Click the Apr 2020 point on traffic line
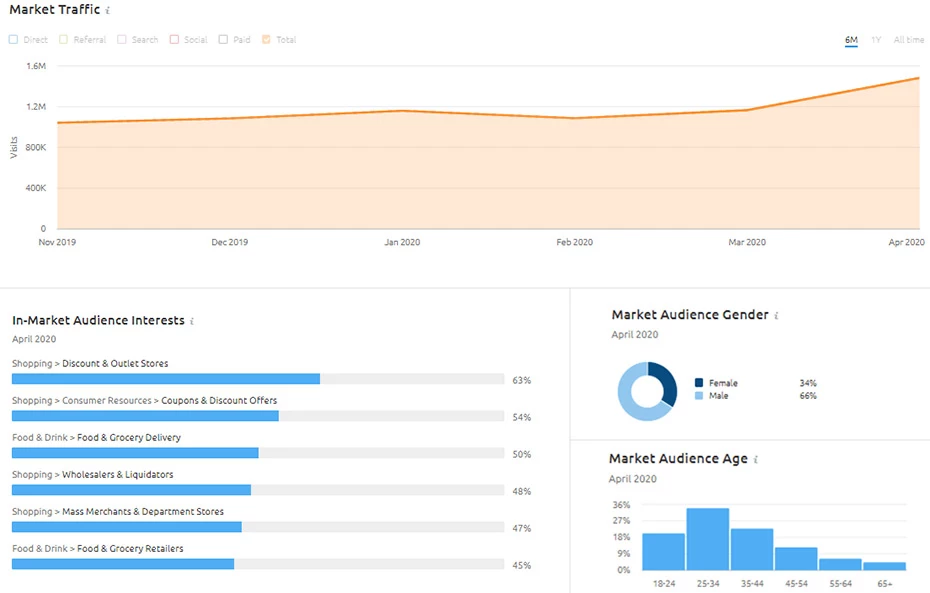Screen dimensions: 930x593 [919, 78]
